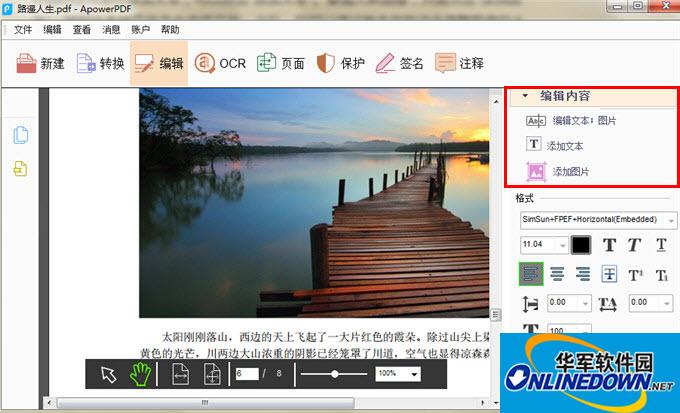Click the horizontal scale 100 field
The width and height of the screenshot is (680, 413).
click(x=569, y=330)
